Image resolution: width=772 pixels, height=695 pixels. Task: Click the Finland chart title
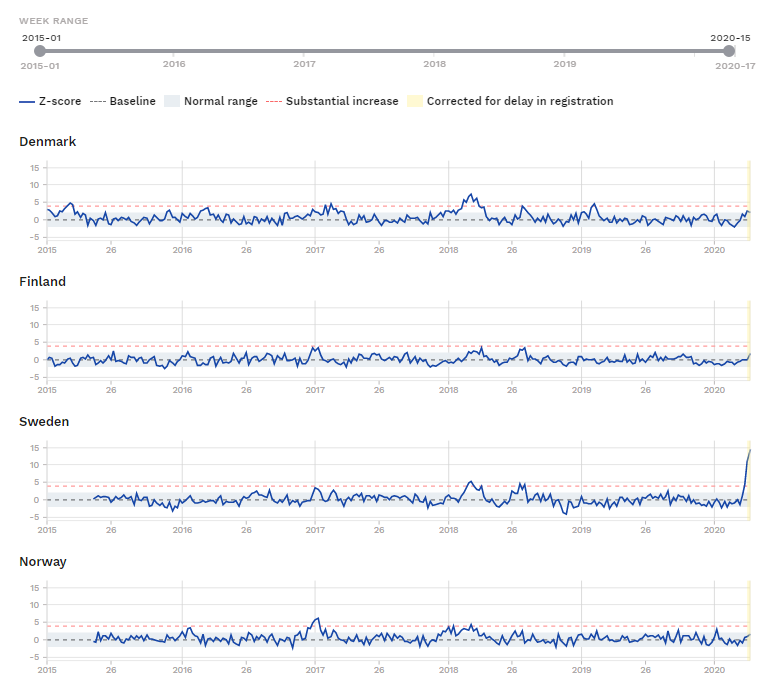click(x=42, y=282)
